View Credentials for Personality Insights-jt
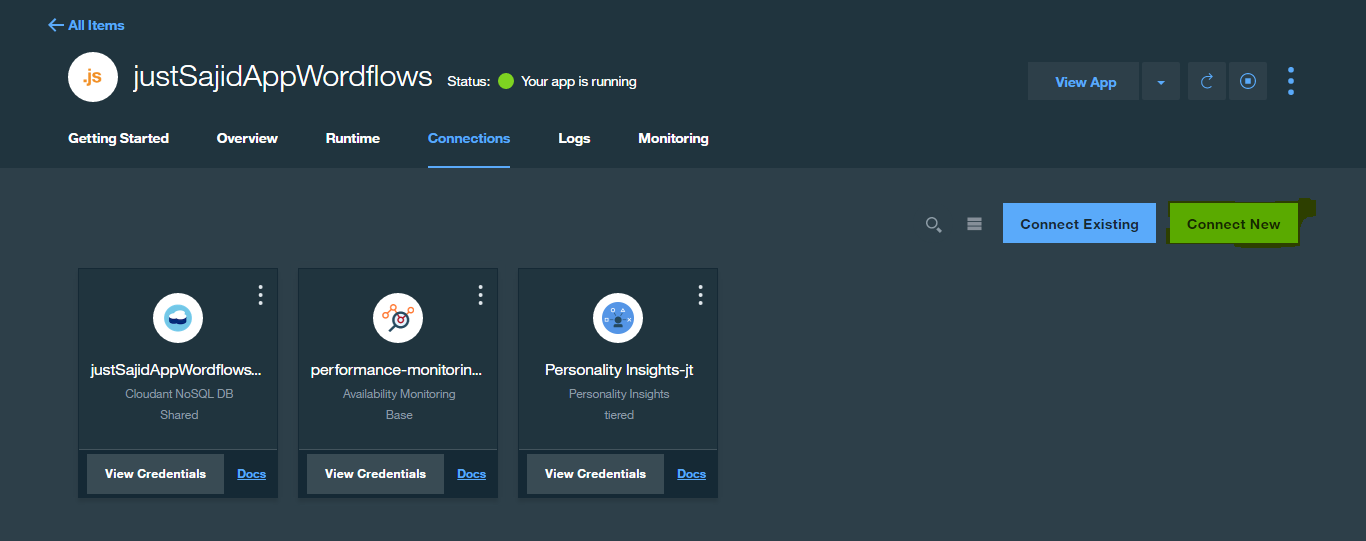Image resolution: width=1366 pixels, height=541 pixels. (595, 474)
